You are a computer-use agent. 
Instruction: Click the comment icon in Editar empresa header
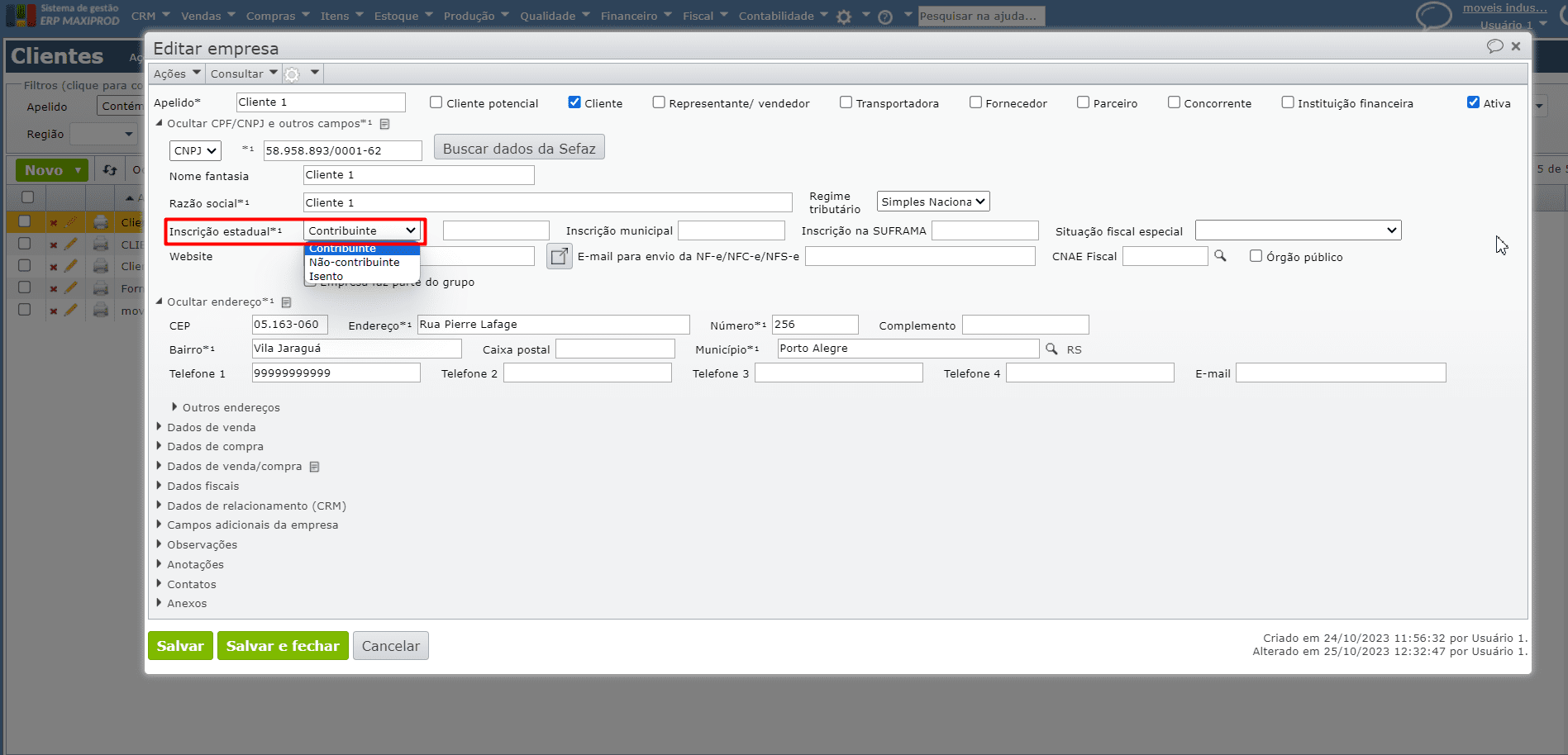[x=1494, y=46]
